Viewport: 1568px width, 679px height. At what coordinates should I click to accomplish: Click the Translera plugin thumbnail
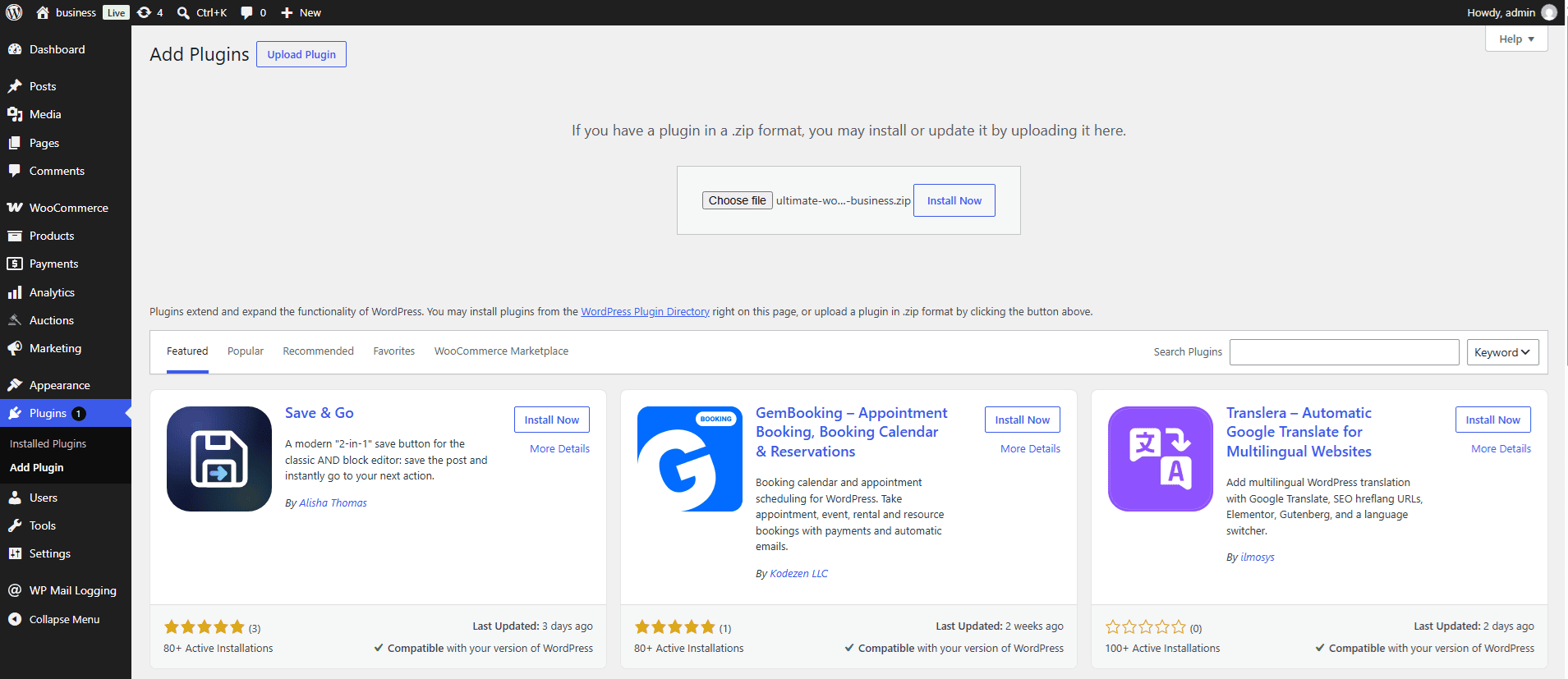click(x=1161, y=459)
